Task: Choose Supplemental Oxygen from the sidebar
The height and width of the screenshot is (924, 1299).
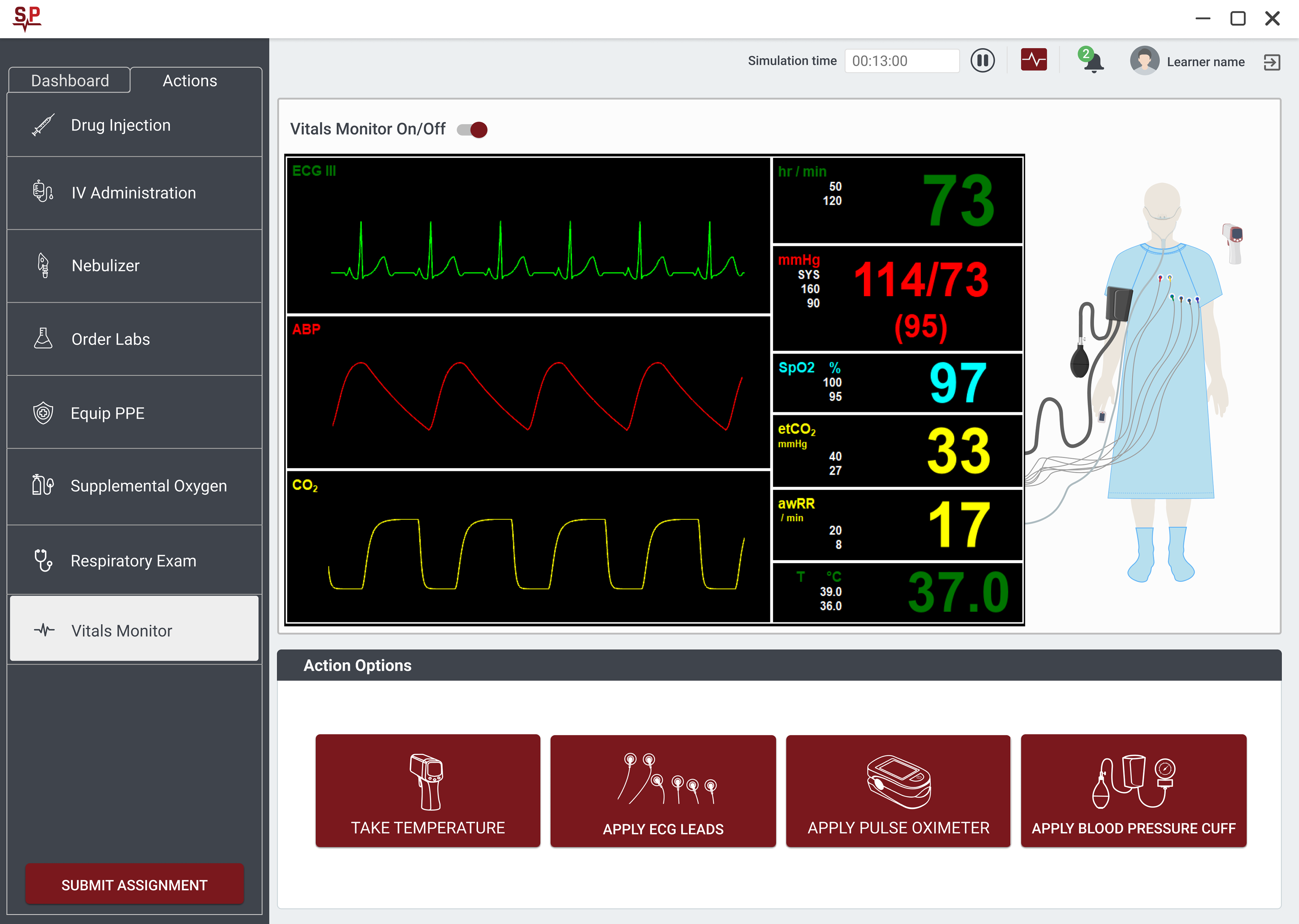Action: pos(134,486)
